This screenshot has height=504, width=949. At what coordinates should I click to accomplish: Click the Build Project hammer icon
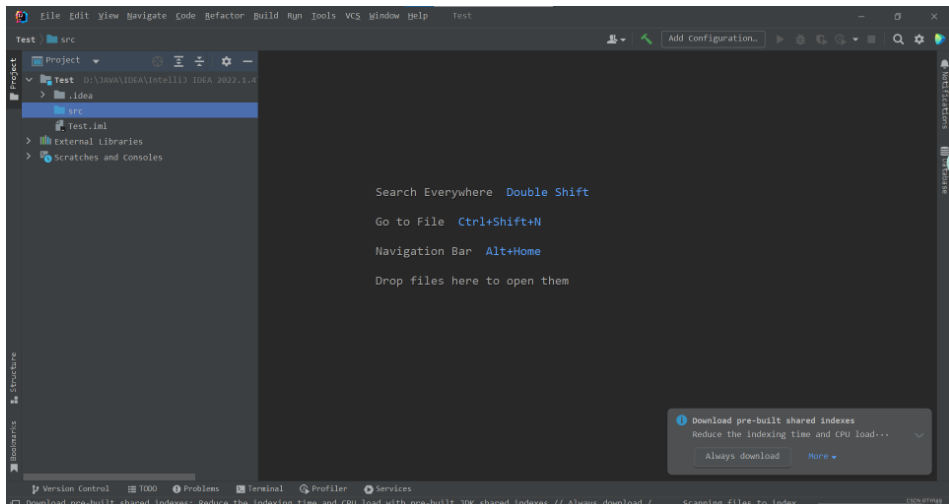pos(646,39)
